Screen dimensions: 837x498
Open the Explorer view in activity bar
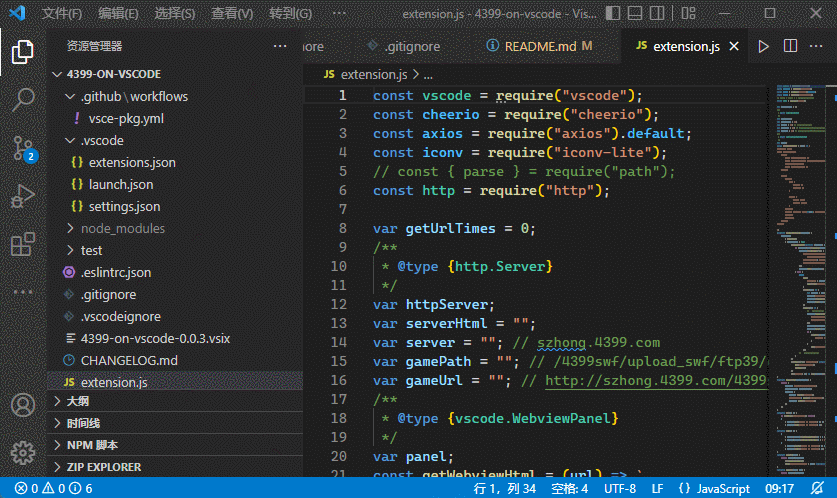coord(22,52)
